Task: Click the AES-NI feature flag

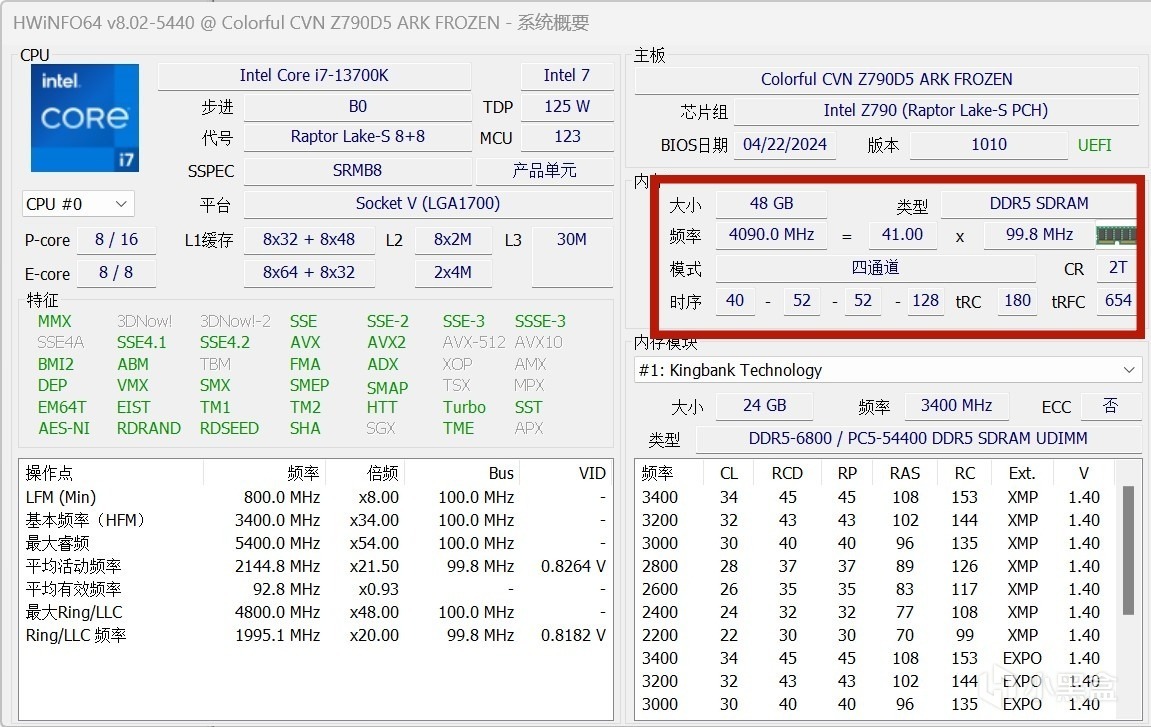Action: (64, 429)
